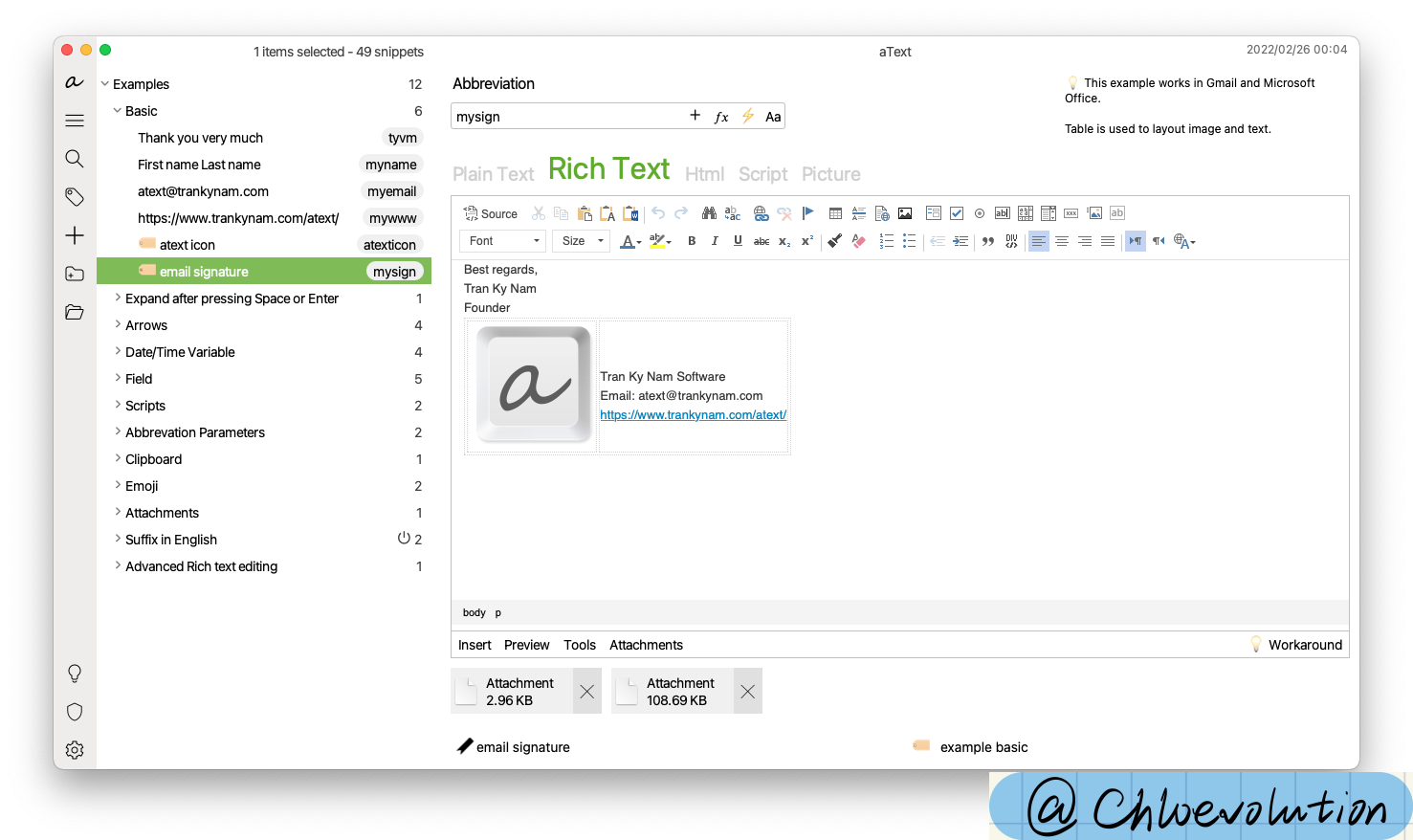Switch to Picture tab
1413x840 pixels.
(x=831, y=174)
